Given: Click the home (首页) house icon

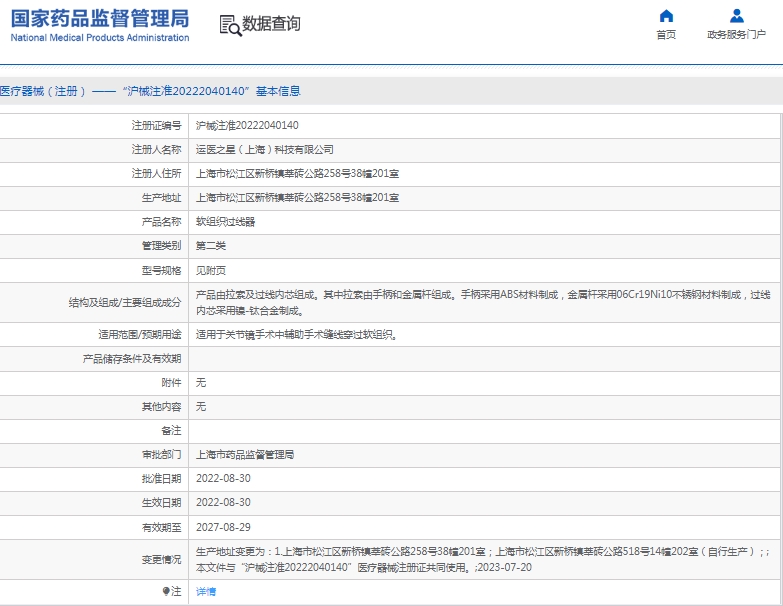Looking at the screenshot, I should (x=666, y=16).
